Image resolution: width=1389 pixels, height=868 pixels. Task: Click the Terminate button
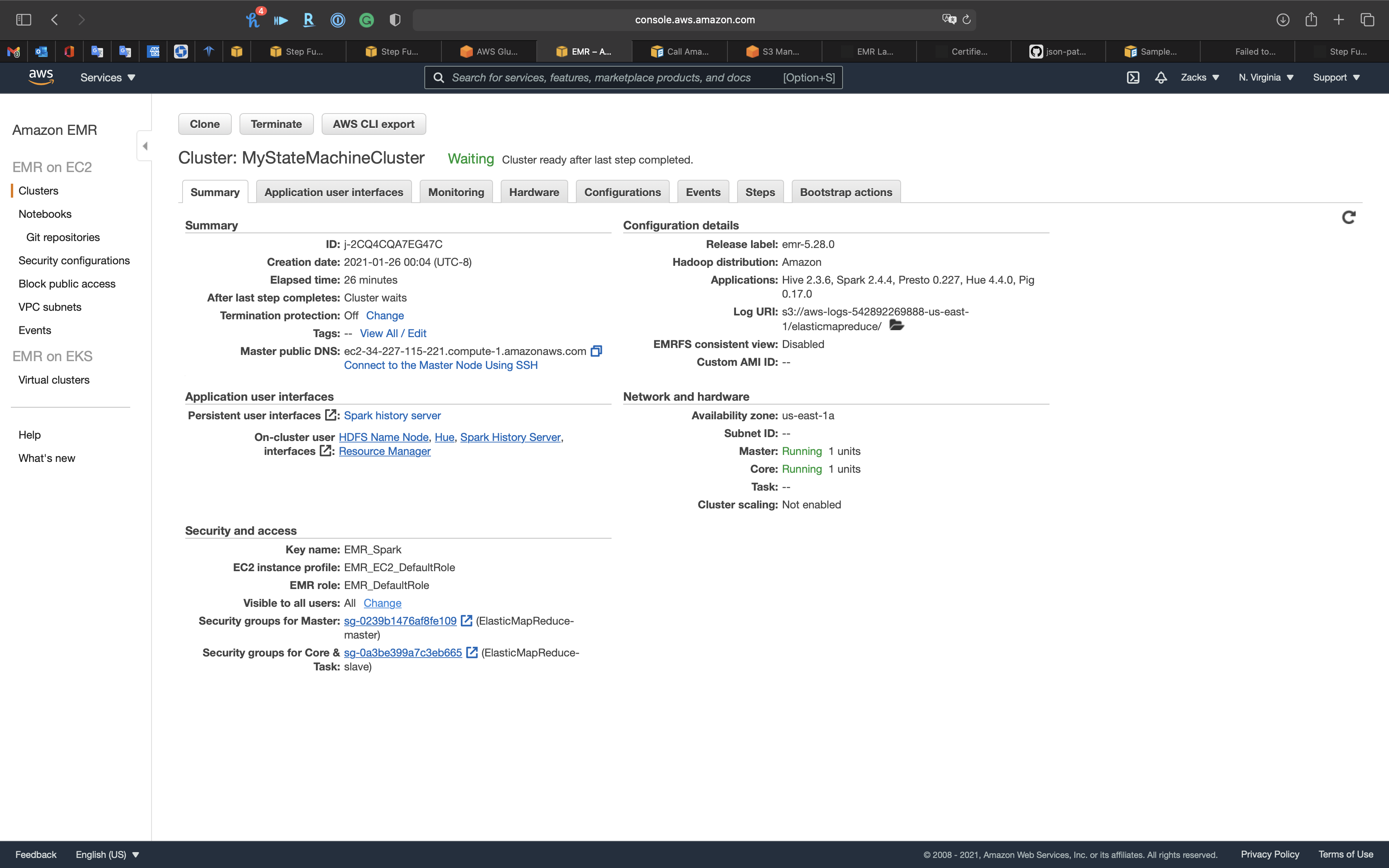[276, 124]
